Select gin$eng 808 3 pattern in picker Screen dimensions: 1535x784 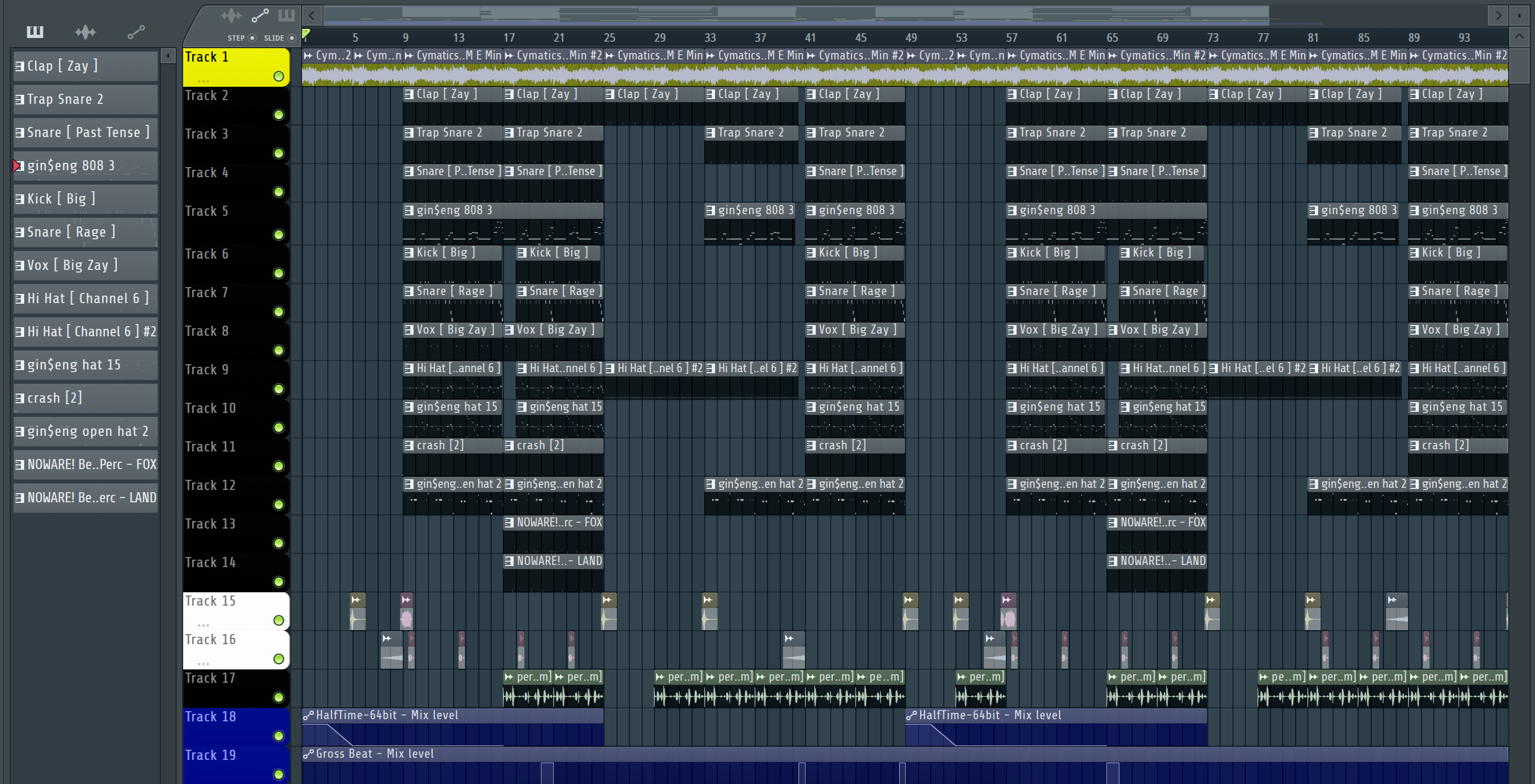(85, 165)
